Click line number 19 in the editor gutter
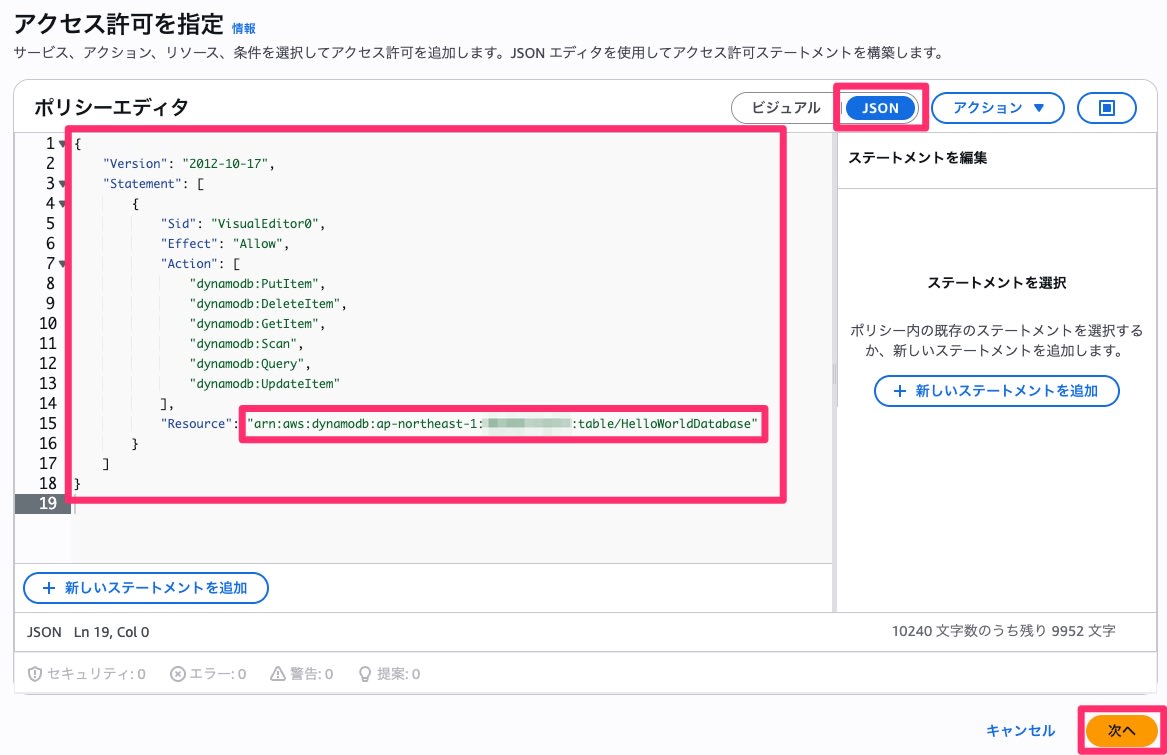 point(47,503)
